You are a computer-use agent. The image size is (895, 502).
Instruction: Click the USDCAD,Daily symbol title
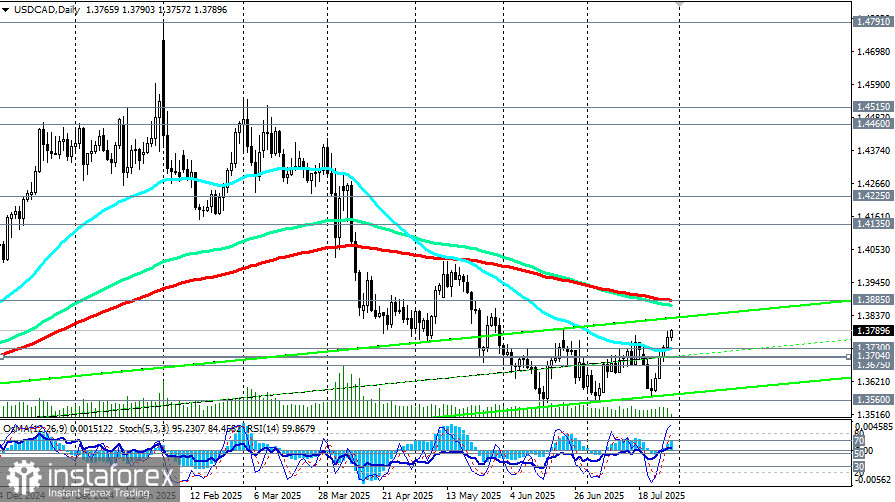click(46, 10)
